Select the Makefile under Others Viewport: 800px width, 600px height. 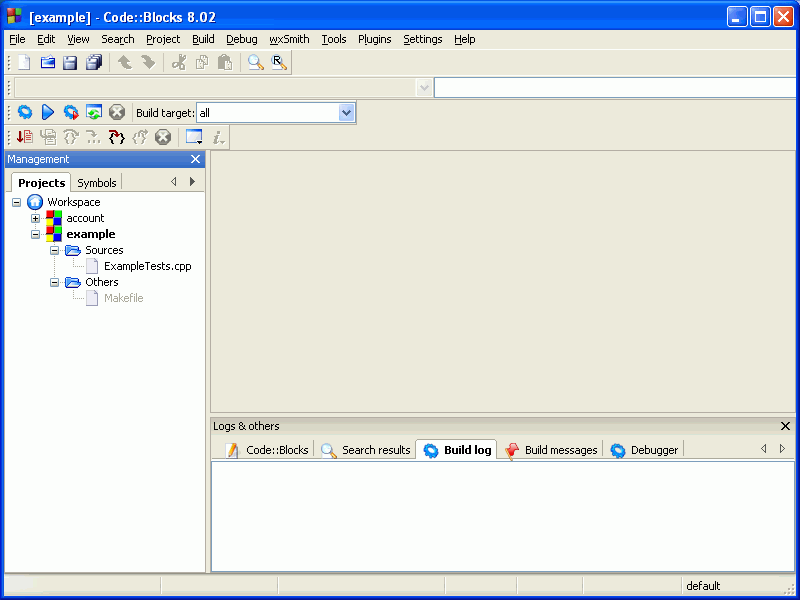pyautogui.click(x=124, y=298)
